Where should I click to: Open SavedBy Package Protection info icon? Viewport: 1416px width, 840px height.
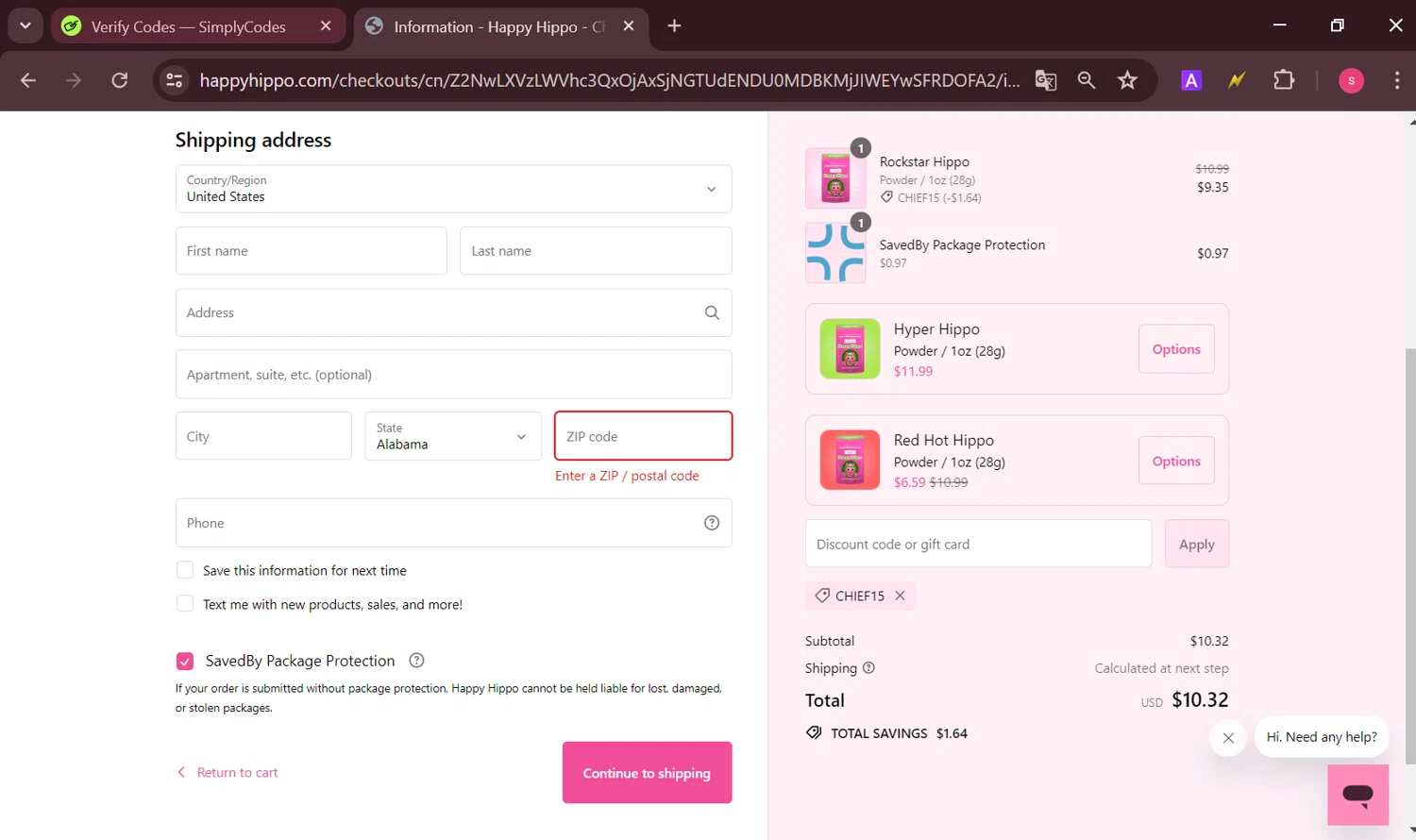416,661
